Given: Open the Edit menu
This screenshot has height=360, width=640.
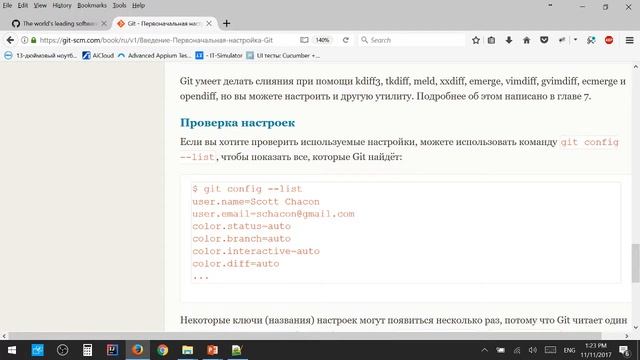Looking at the screenshot, I should [22, 5].
